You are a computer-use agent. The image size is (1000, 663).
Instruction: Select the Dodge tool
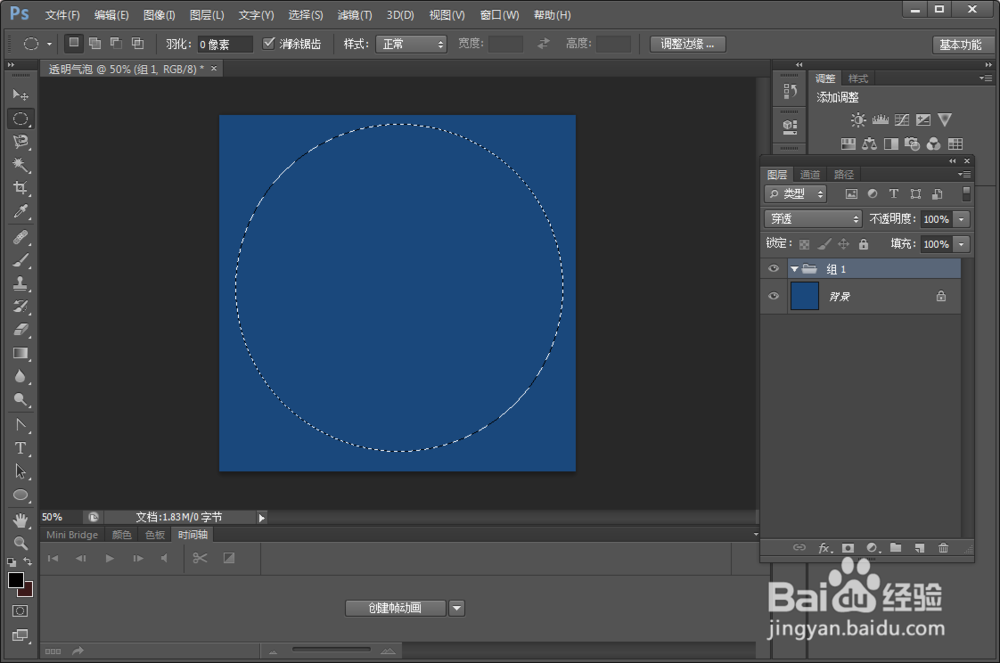[x=20, y=400]
